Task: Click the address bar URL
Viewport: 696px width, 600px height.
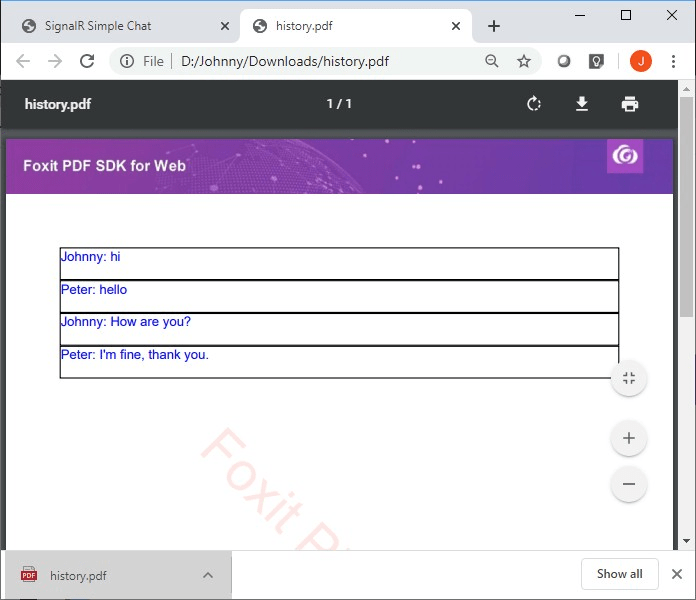Action: [285, 61]
